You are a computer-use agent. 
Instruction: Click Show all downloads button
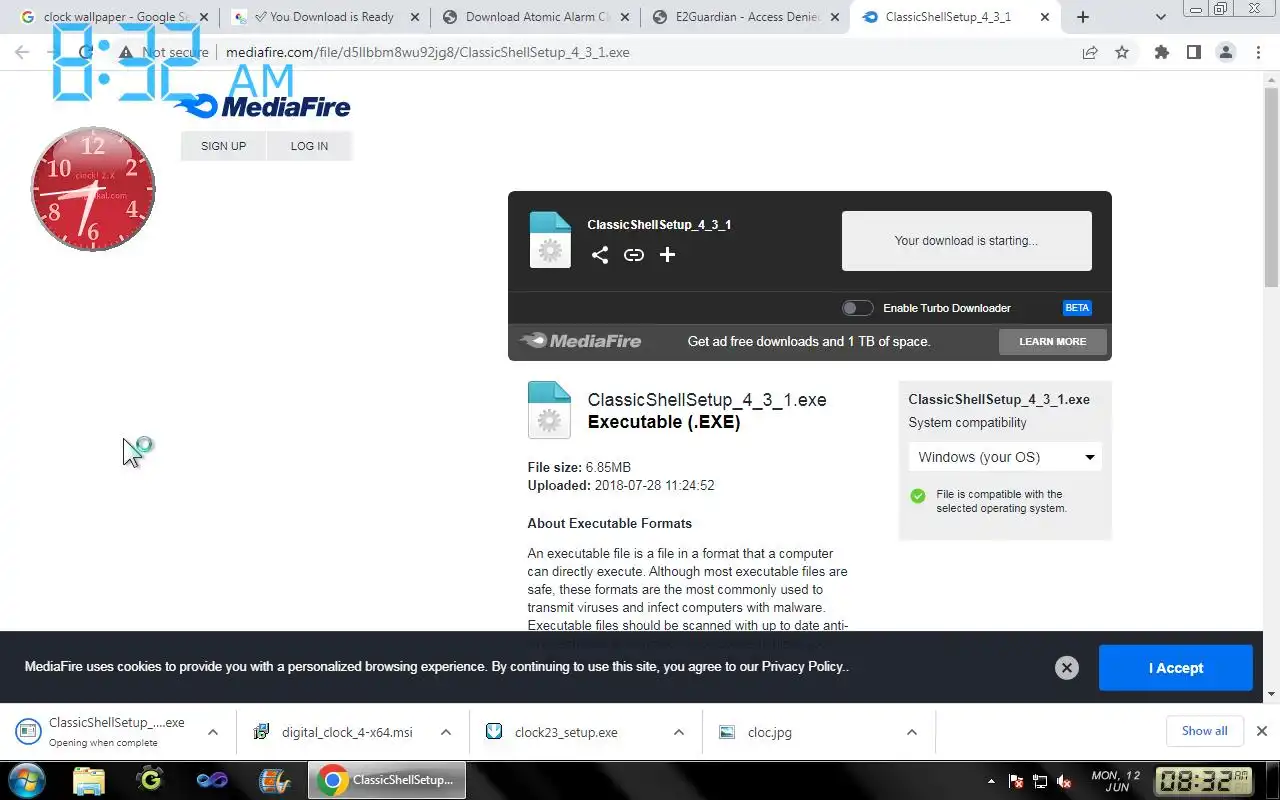tap(1204, 731)
